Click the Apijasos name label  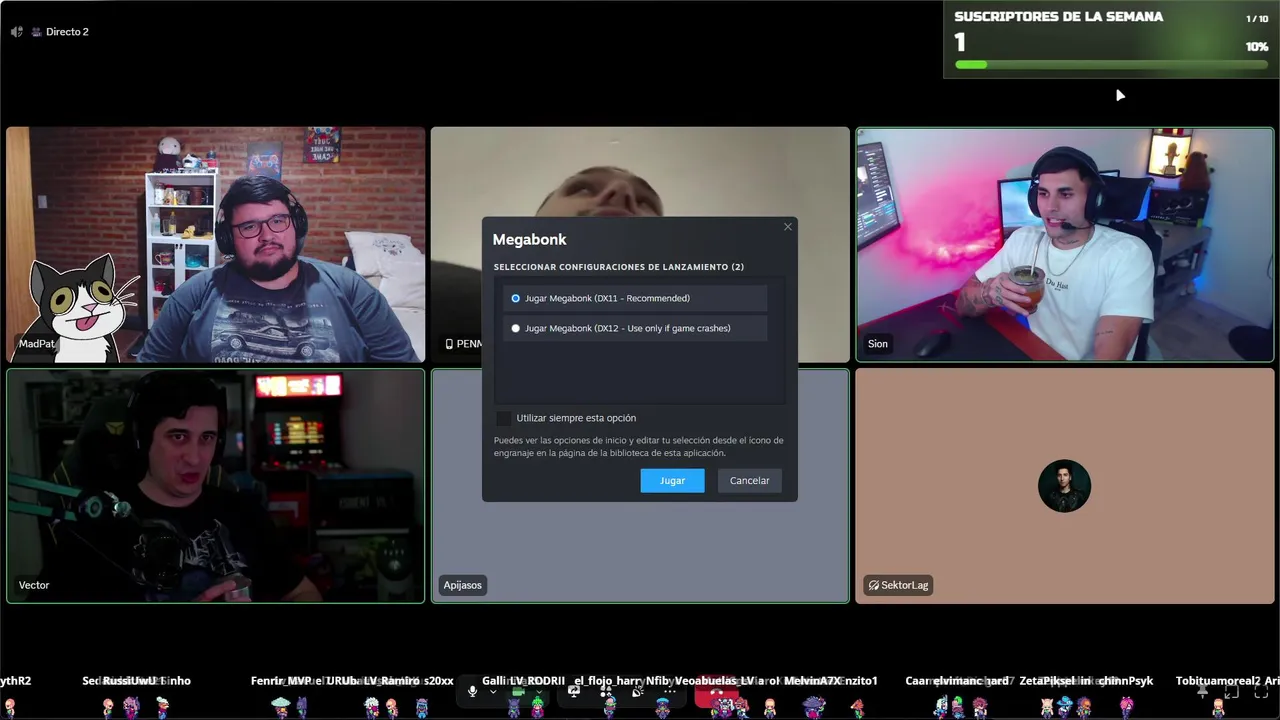coord(463,585)
